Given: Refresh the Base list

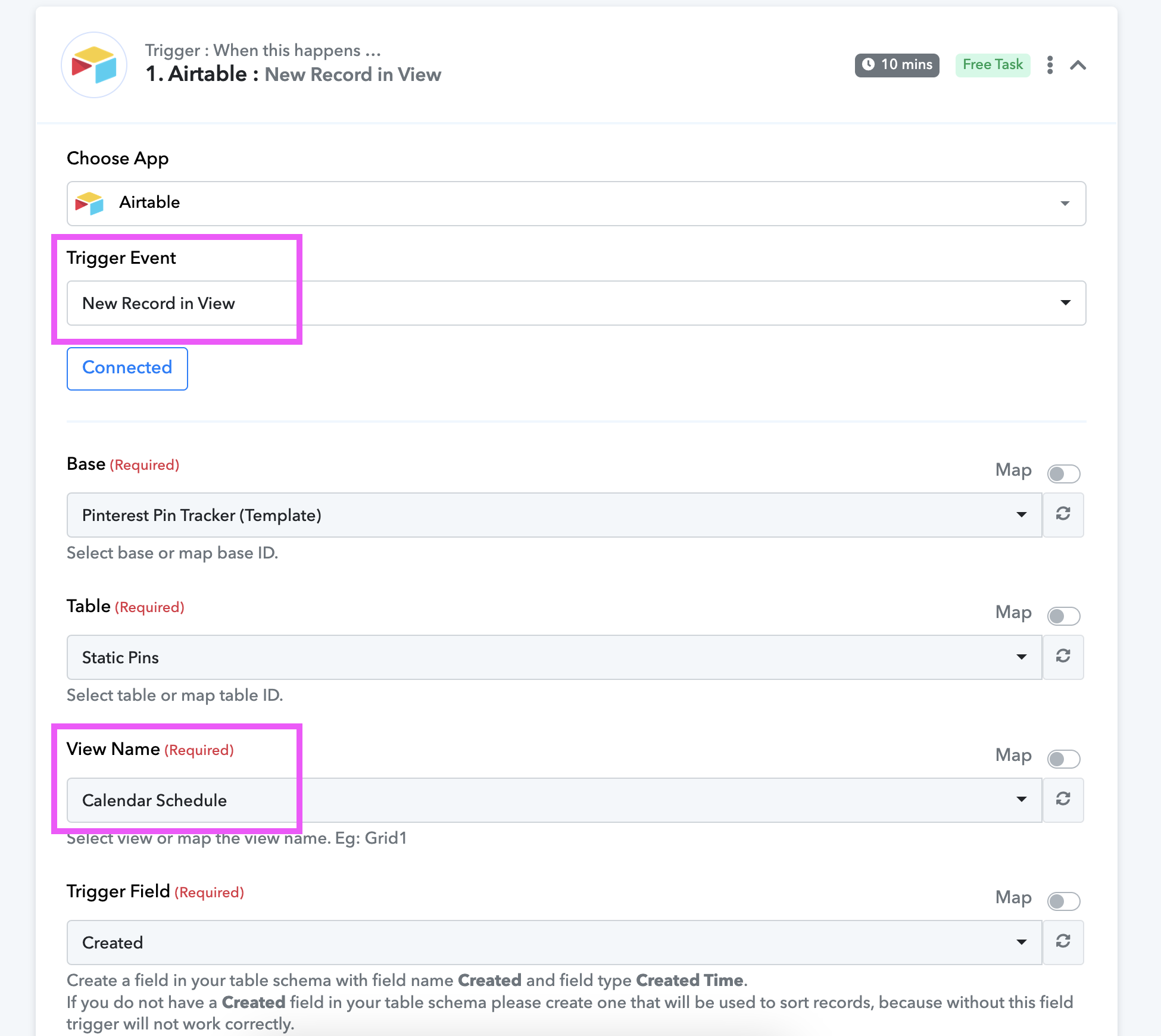Looking at the screenshot, I should [x=1063, y=514].
